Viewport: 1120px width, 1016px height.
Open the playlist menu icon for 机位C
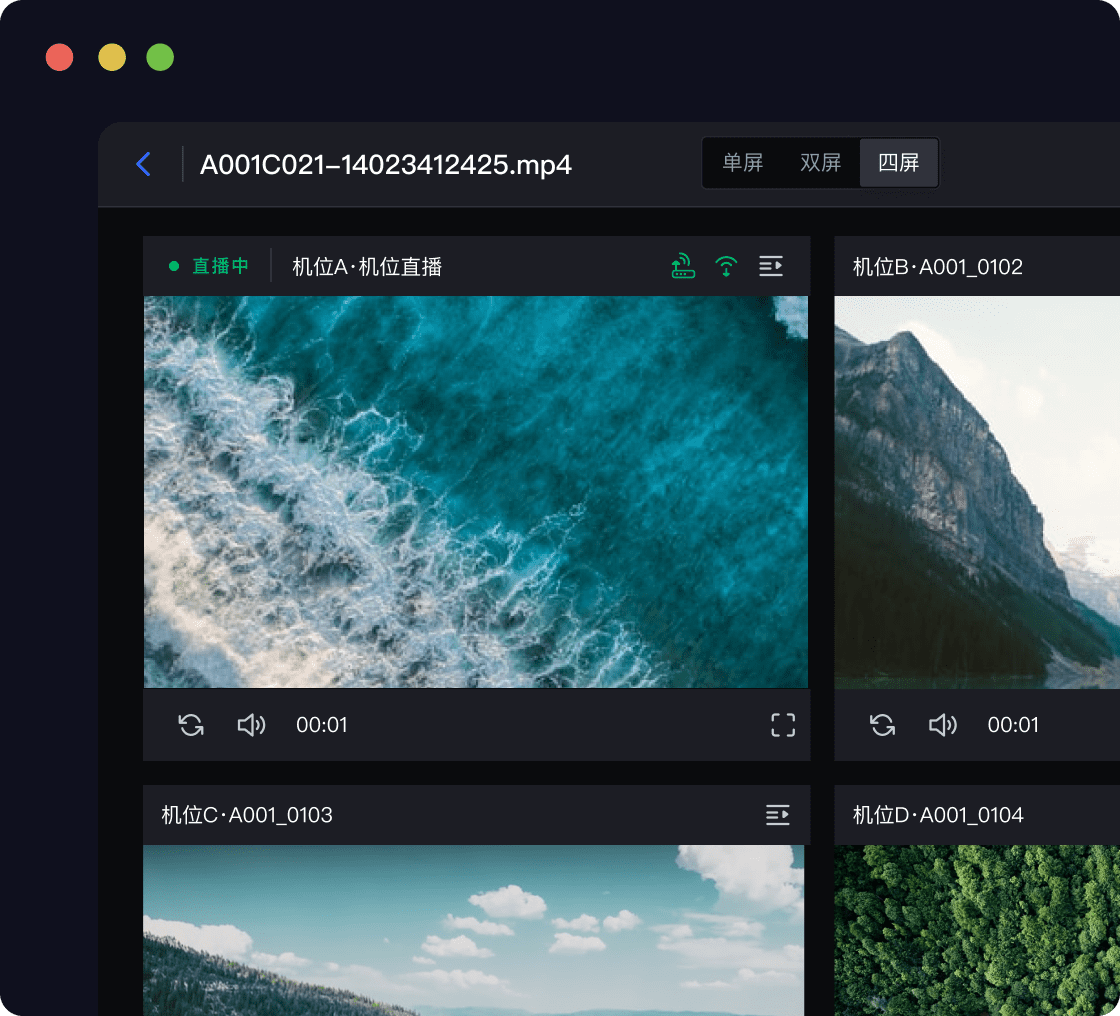click(x=777, y=815)
